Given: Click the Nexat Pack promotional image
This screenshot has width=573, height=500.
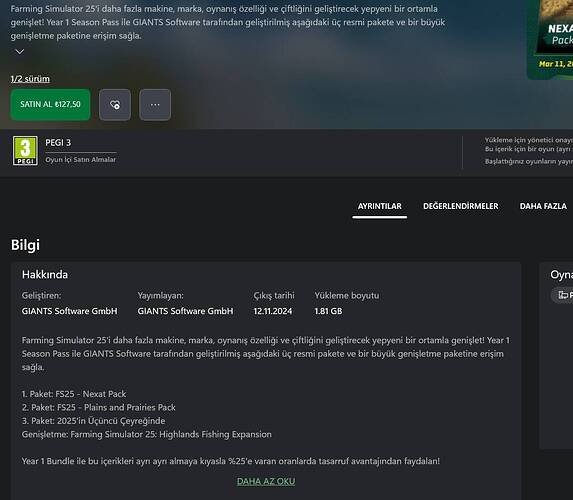Looking at the screenshot, I should 551,38.
